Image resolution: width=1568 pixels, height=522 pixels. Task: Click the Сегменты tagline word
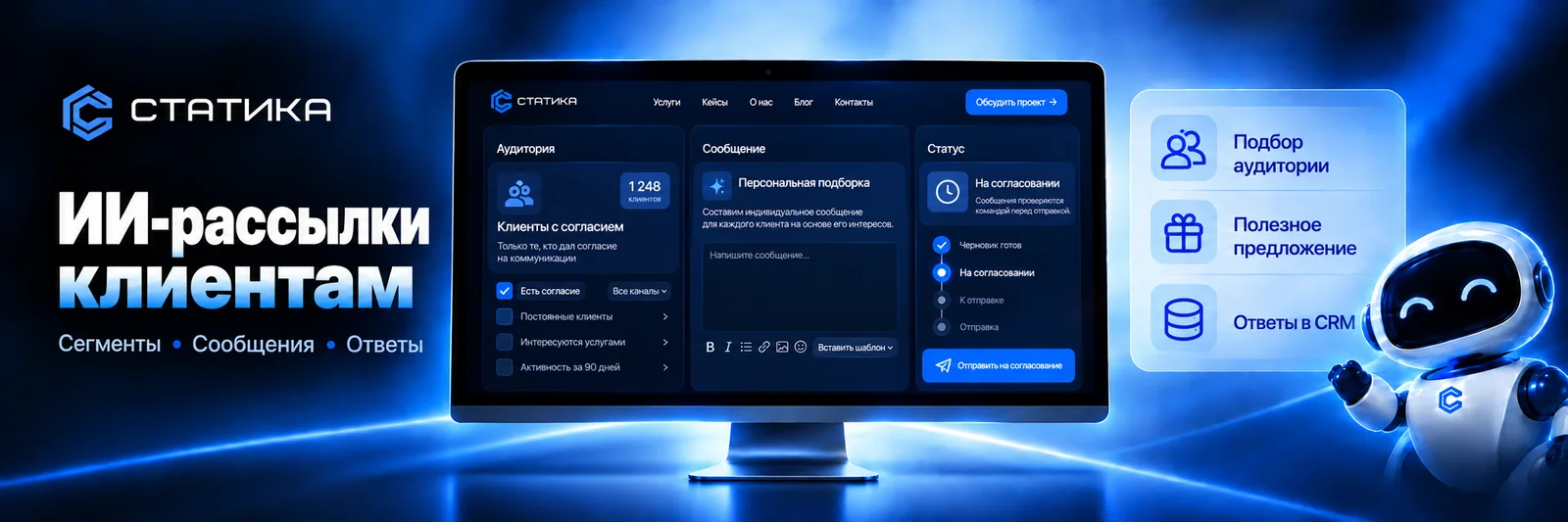[x=110, y=344]
